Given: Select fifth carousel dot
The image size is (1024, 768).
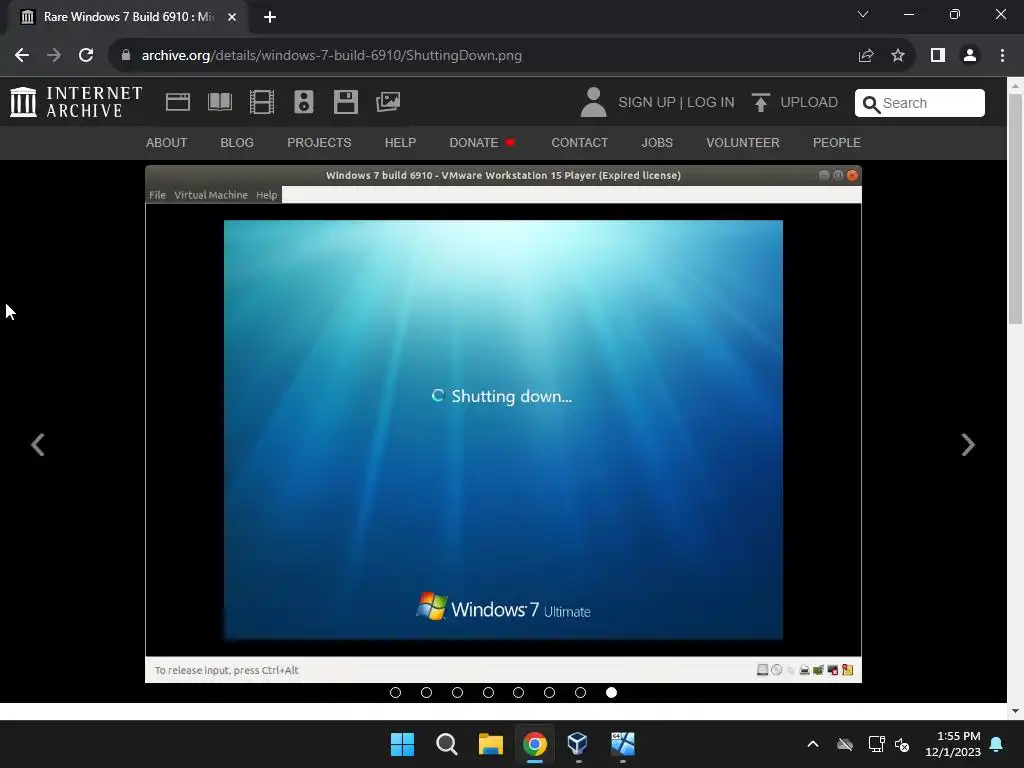Looking at the screenshot, I should 519,692.
